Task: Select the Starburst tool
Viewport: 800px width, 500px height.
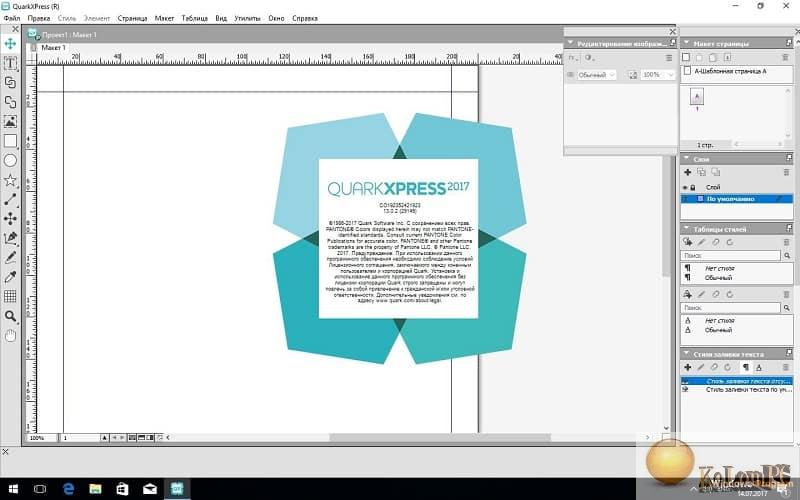Action: pos(10,180)
